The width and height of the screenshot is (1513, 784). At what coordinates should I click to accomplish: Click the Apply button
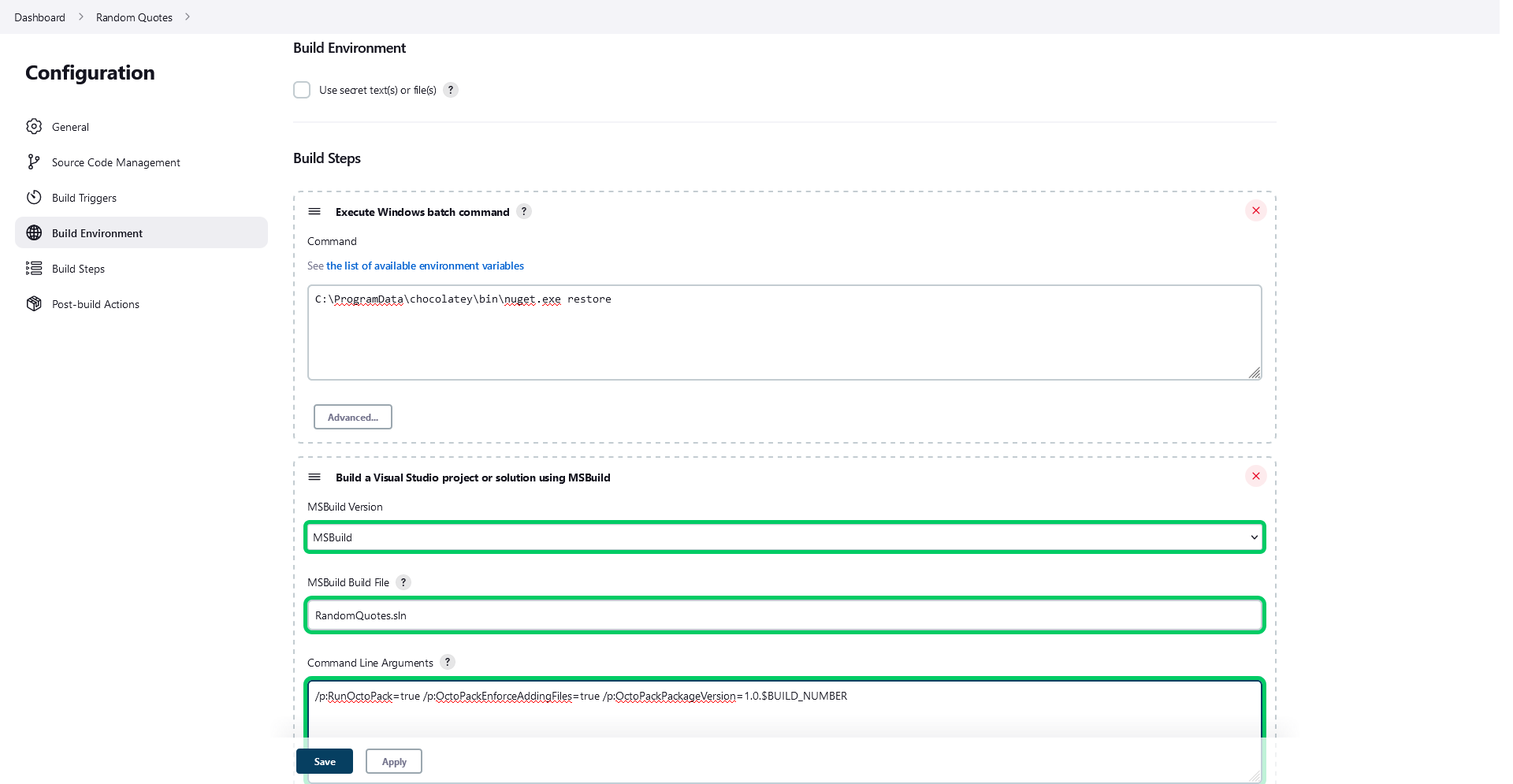click(x=394, y=761)
